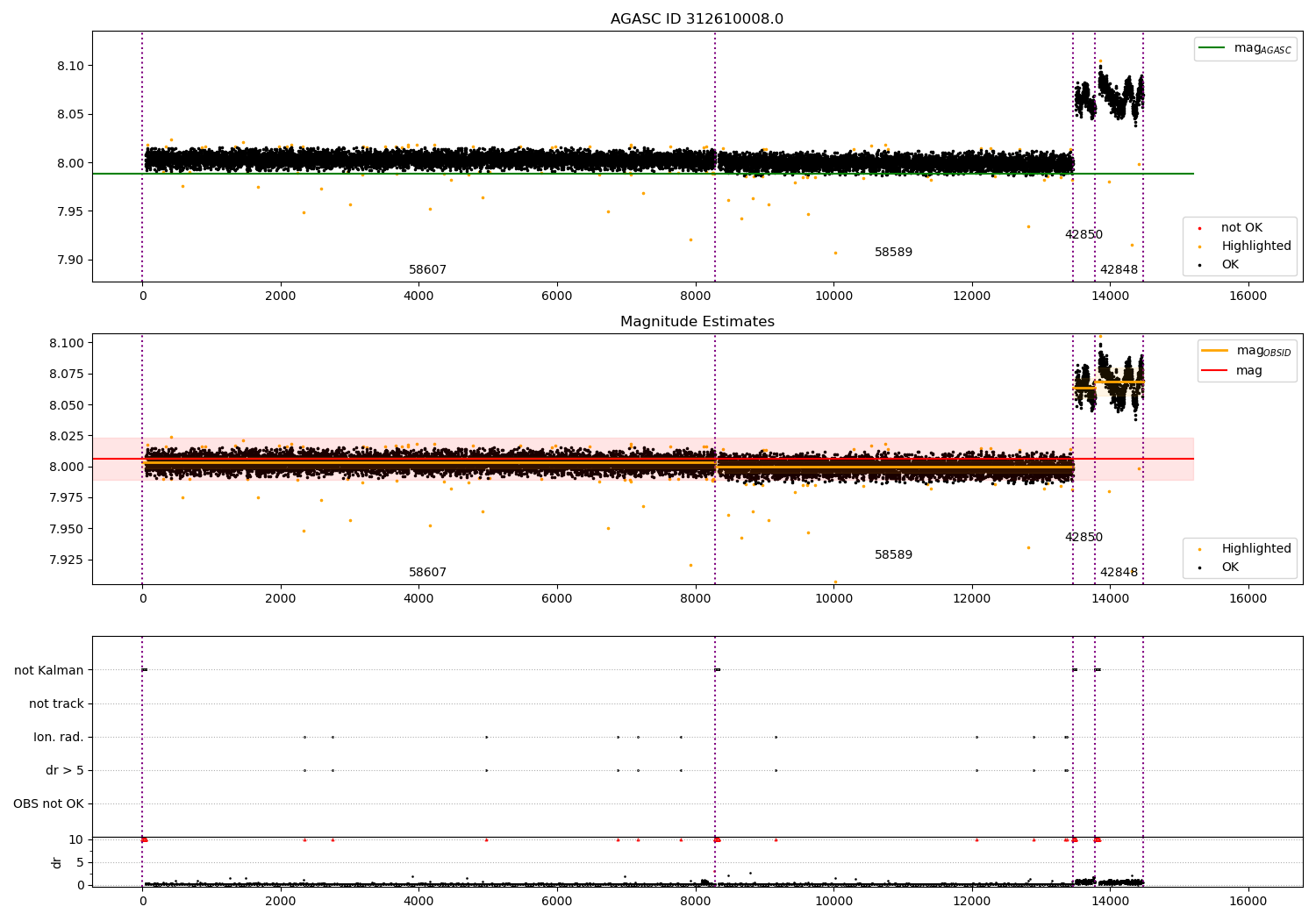Click the 'OBS not OK' axis label
The image size is (1316, 921).
click(48, 803)
